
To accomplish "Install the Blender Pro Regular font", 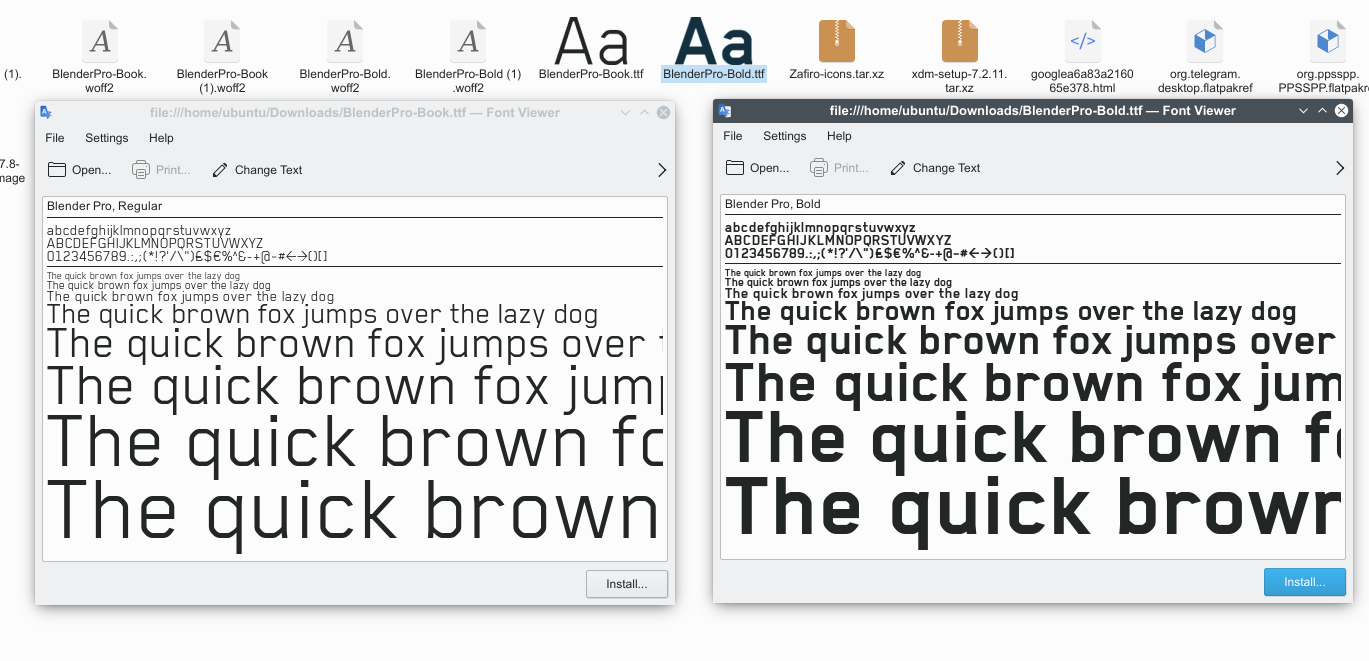I will pyautogui.click(x=627, y=584).
